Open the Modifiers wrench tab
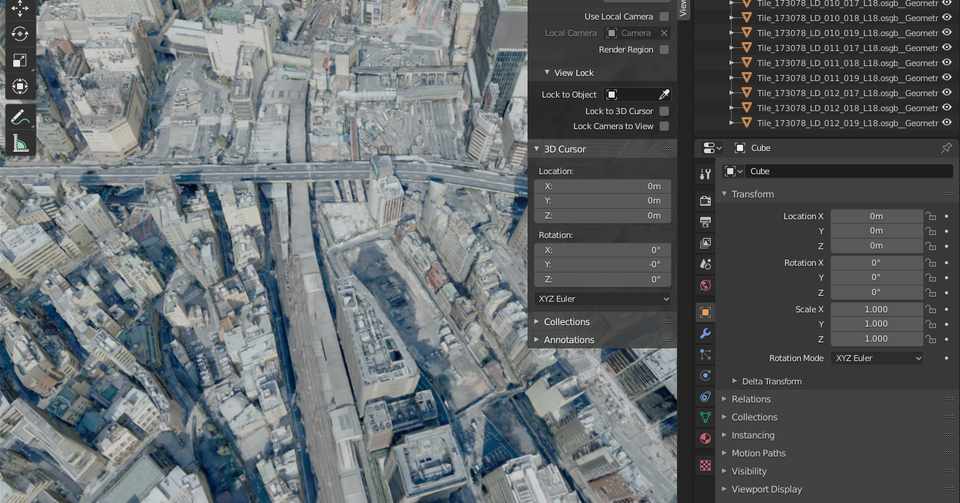Image resolution: width=960 pixels, height=503 pixels. click(705, 333)
